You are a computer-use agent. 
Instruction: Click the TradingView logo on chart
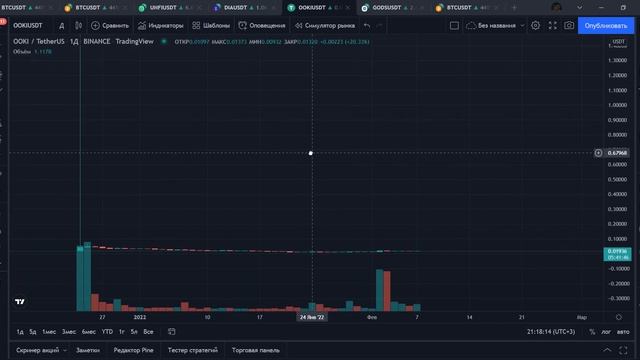(20, 302)
